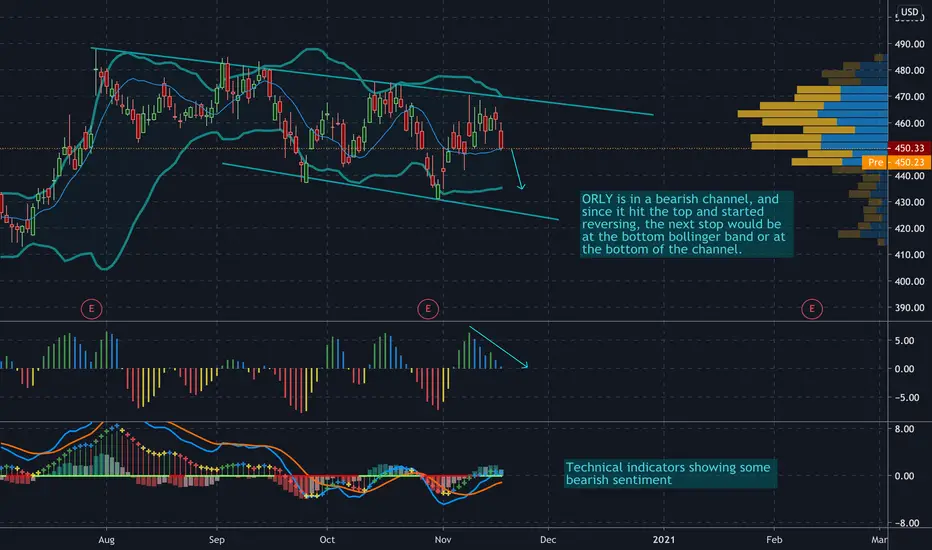
Task: Click the cyan diagonal arrow over the histogram
Action: [x=498, y=347]
